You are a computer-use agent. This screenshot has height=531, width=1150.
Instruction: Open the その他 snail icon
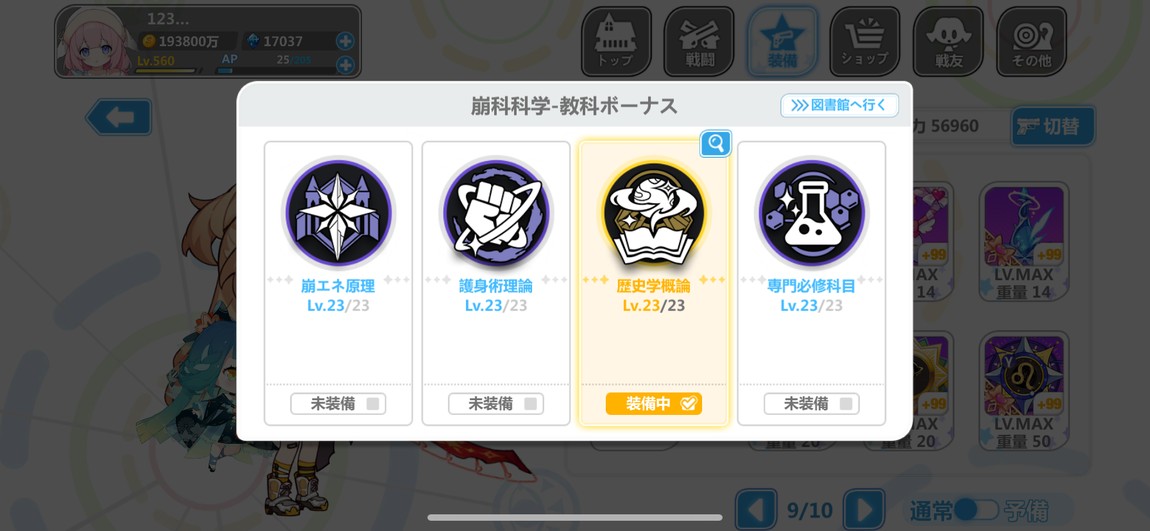[1030, 41]
